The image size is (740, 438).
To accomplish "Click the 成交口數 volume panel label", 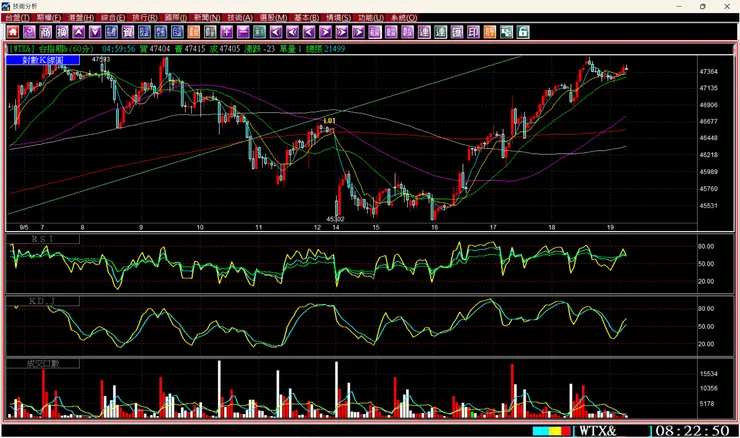I will [43, 363].
